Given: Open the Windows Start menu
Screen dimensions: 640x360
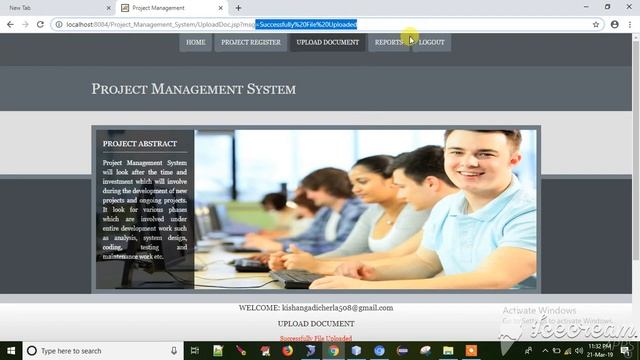Looking at the screenshot, I should click(x=11, y=351).
